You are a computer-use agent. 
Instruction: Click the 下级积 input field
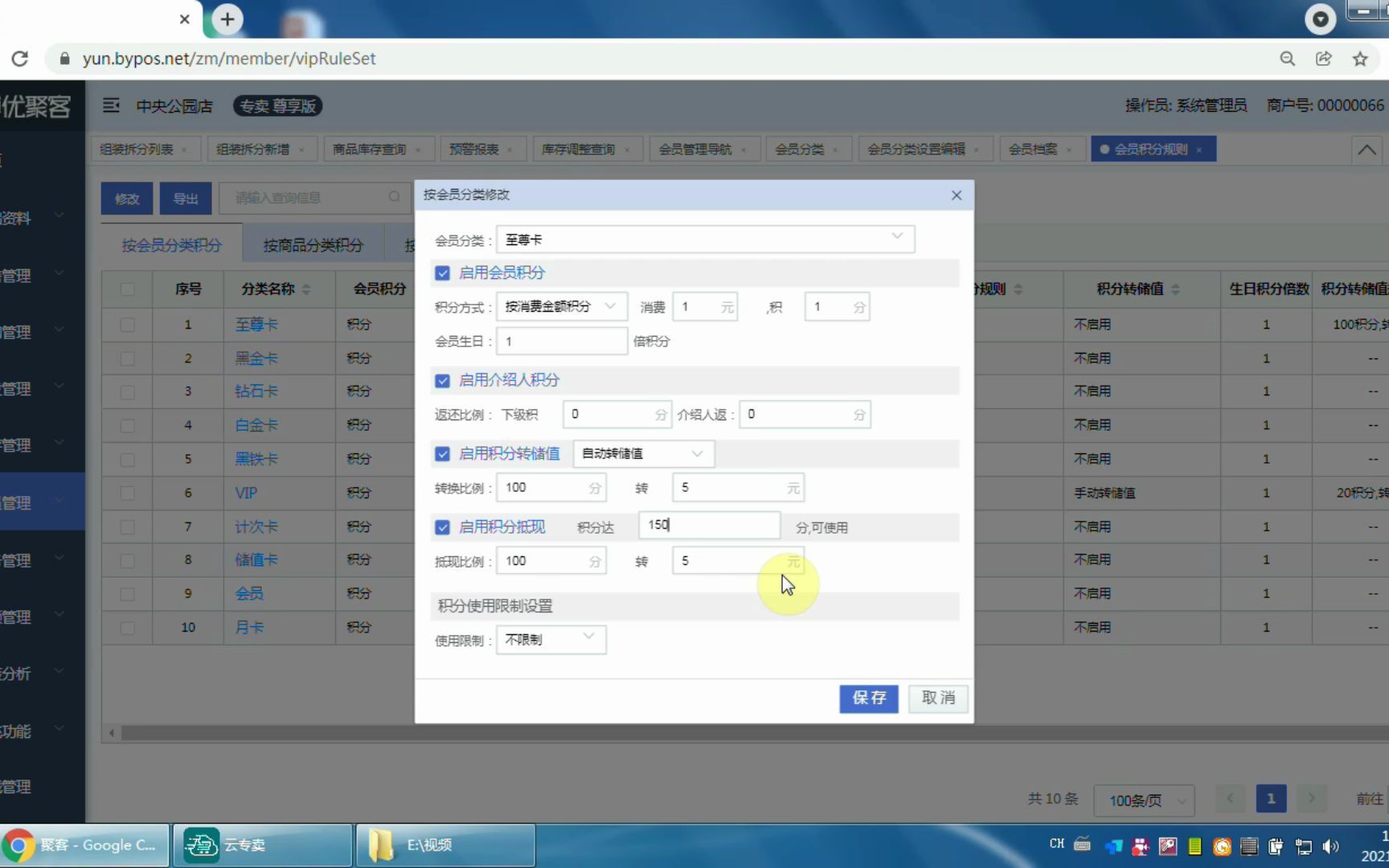[x=617, y=415]
